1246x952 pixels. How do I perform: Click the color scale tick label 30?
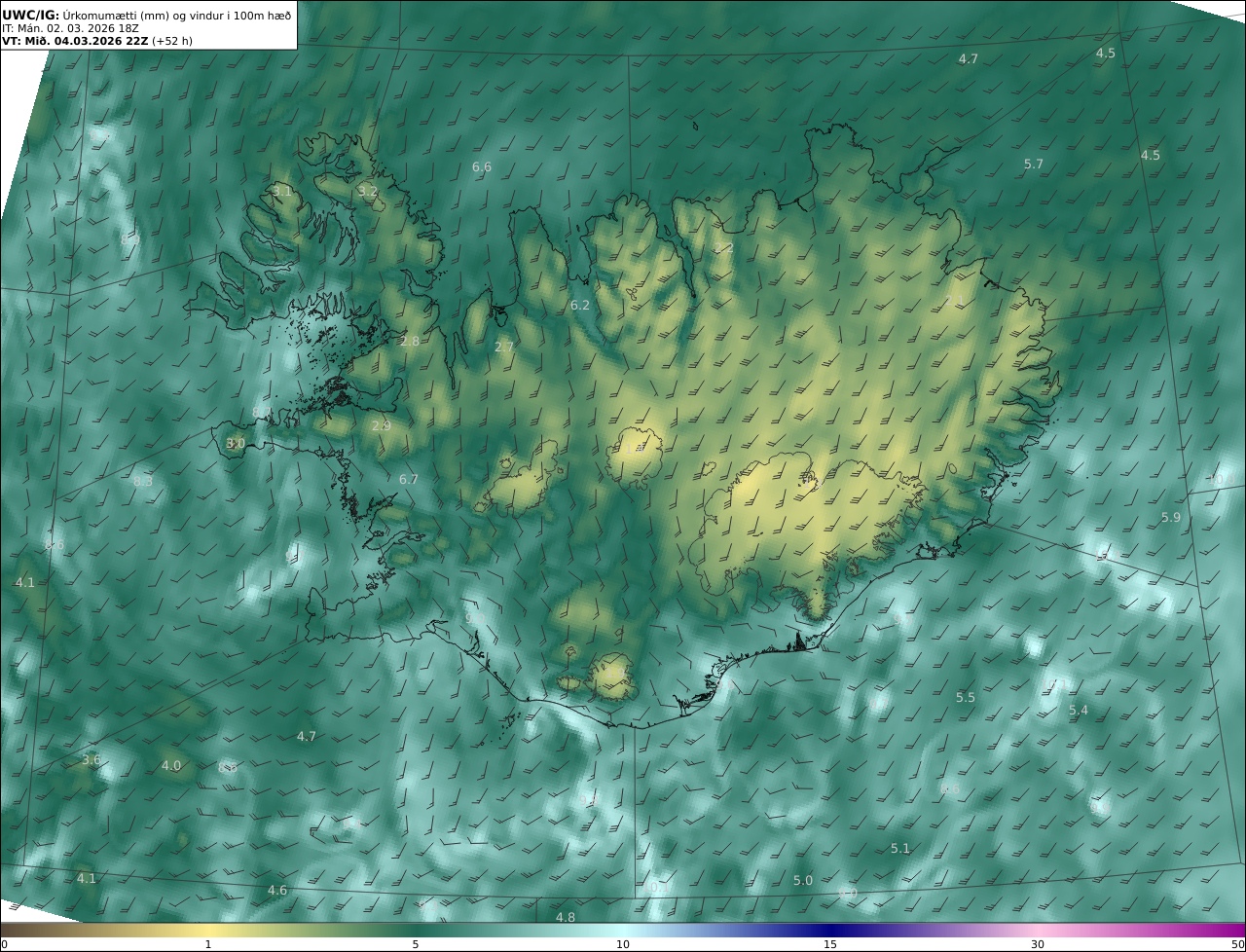(x=1038, y=944)
